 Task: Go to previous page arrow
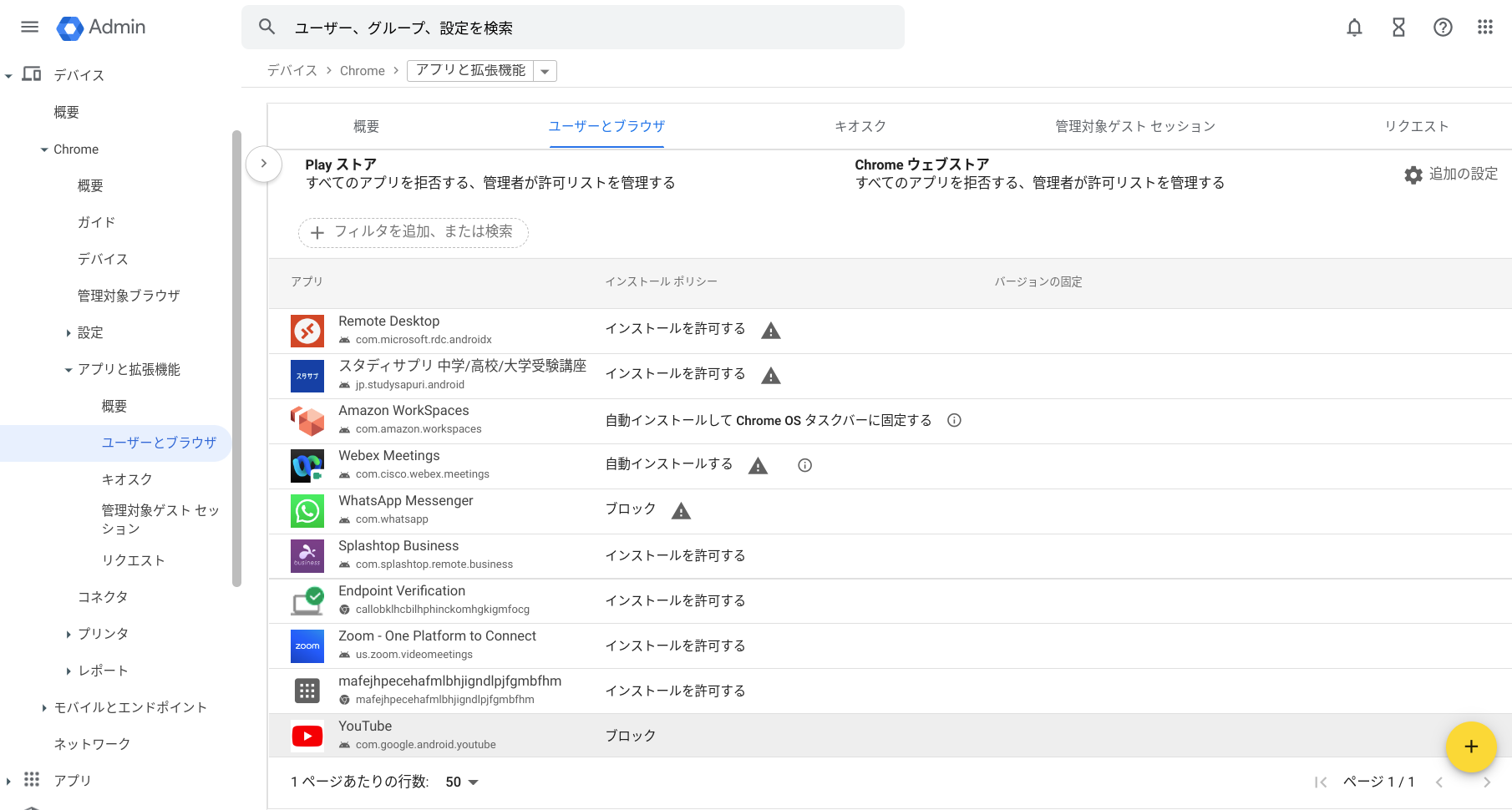[x=1438, y=782]
